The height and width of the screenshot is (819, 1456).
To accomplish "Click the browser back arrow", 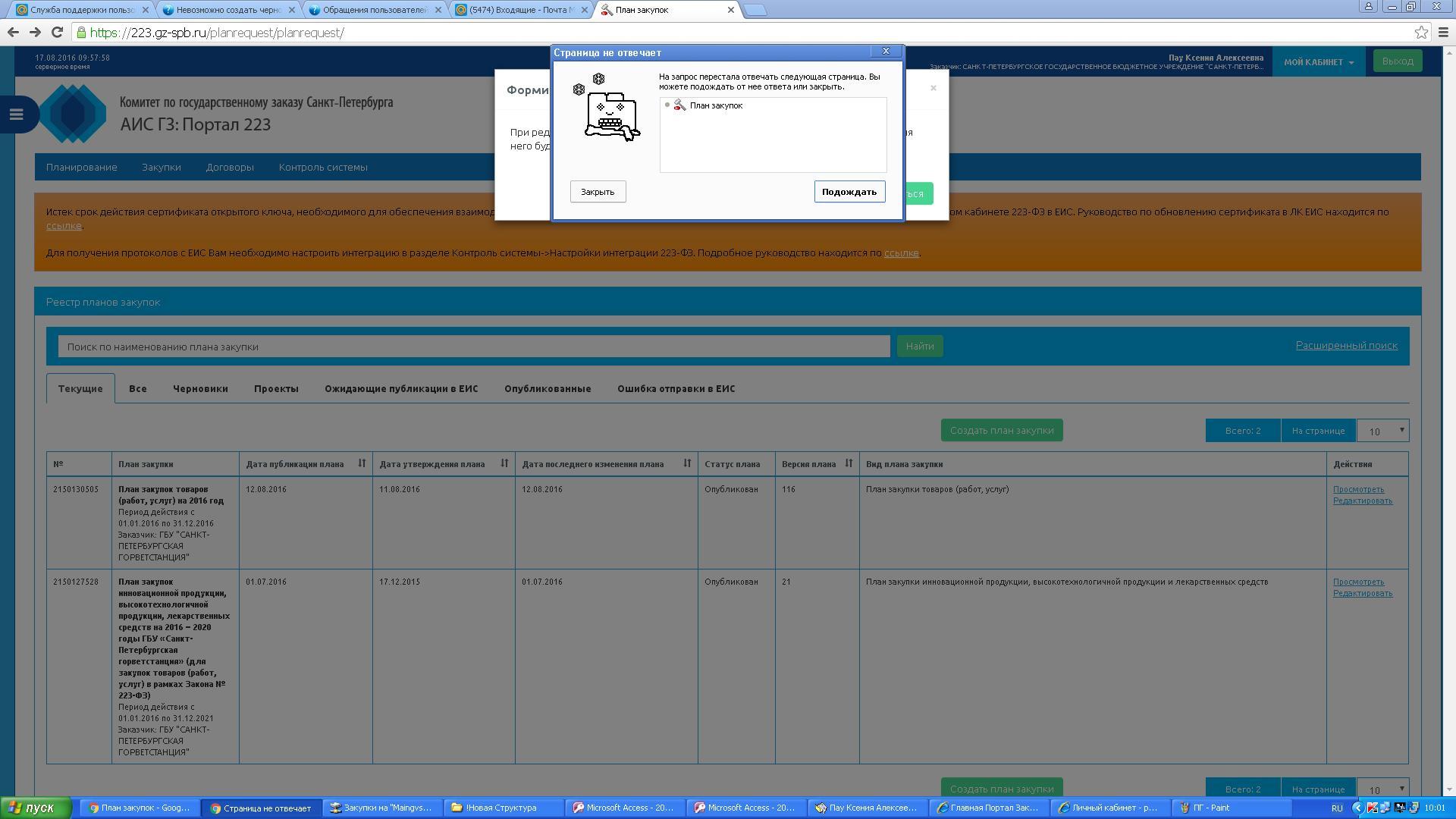I will coord(13,32).
